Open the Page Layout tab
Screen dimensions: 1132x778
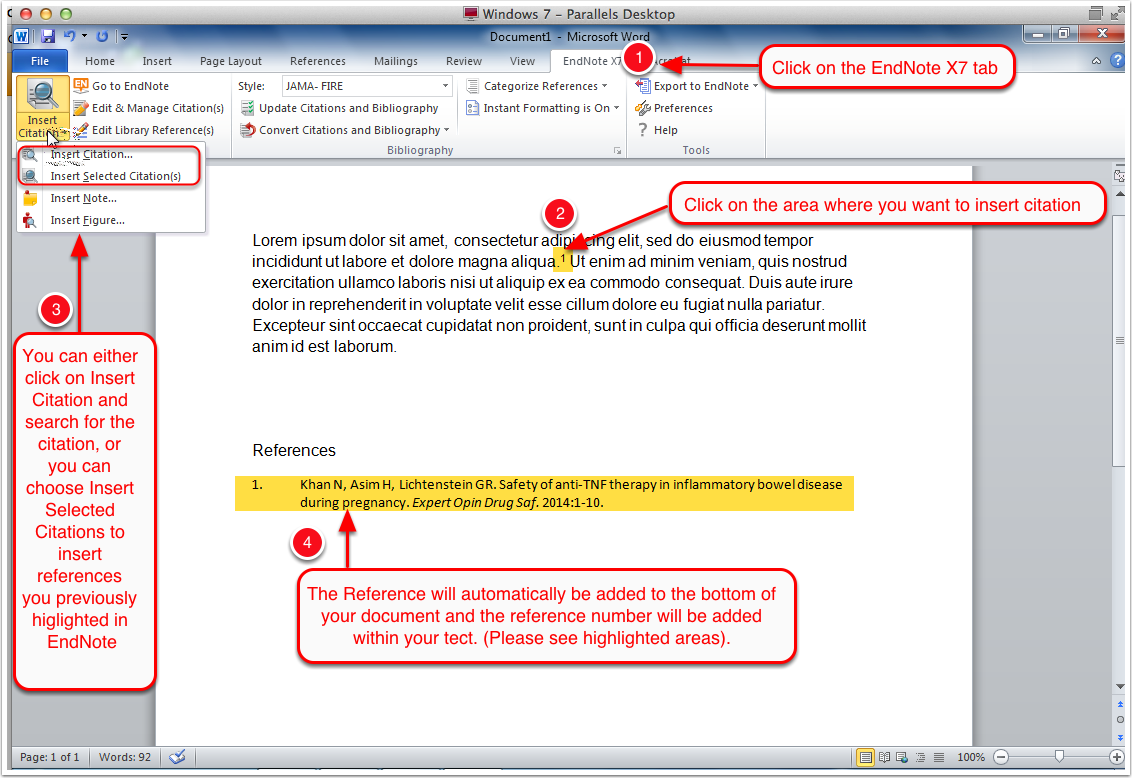point(231,61)
